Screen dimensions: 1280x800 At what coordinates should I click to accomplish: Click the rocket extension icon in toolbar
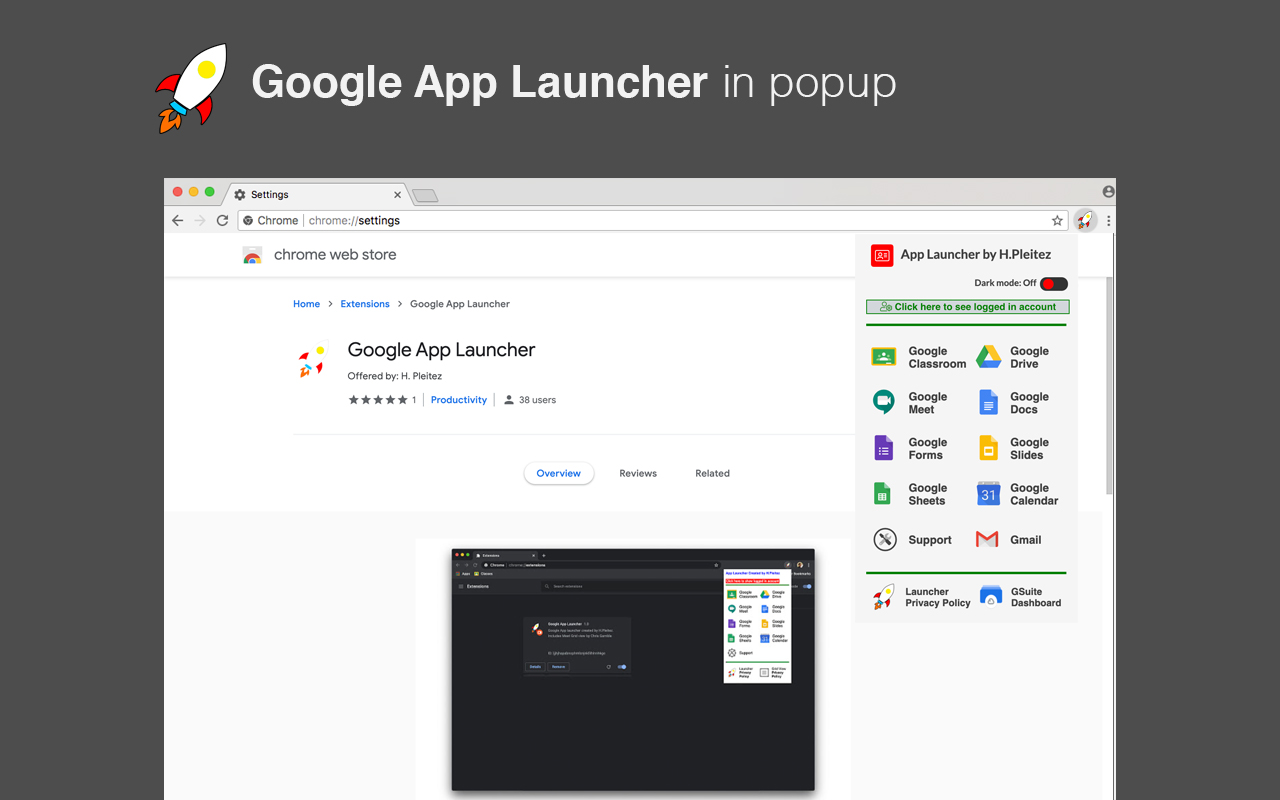coord(1085,220)
